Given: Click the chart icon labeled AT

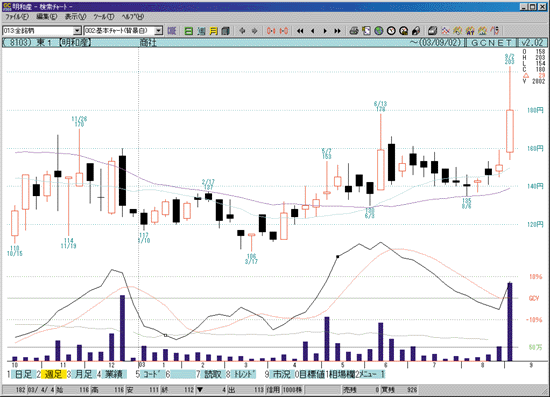Looking at the screenshot, I should 470,31.
